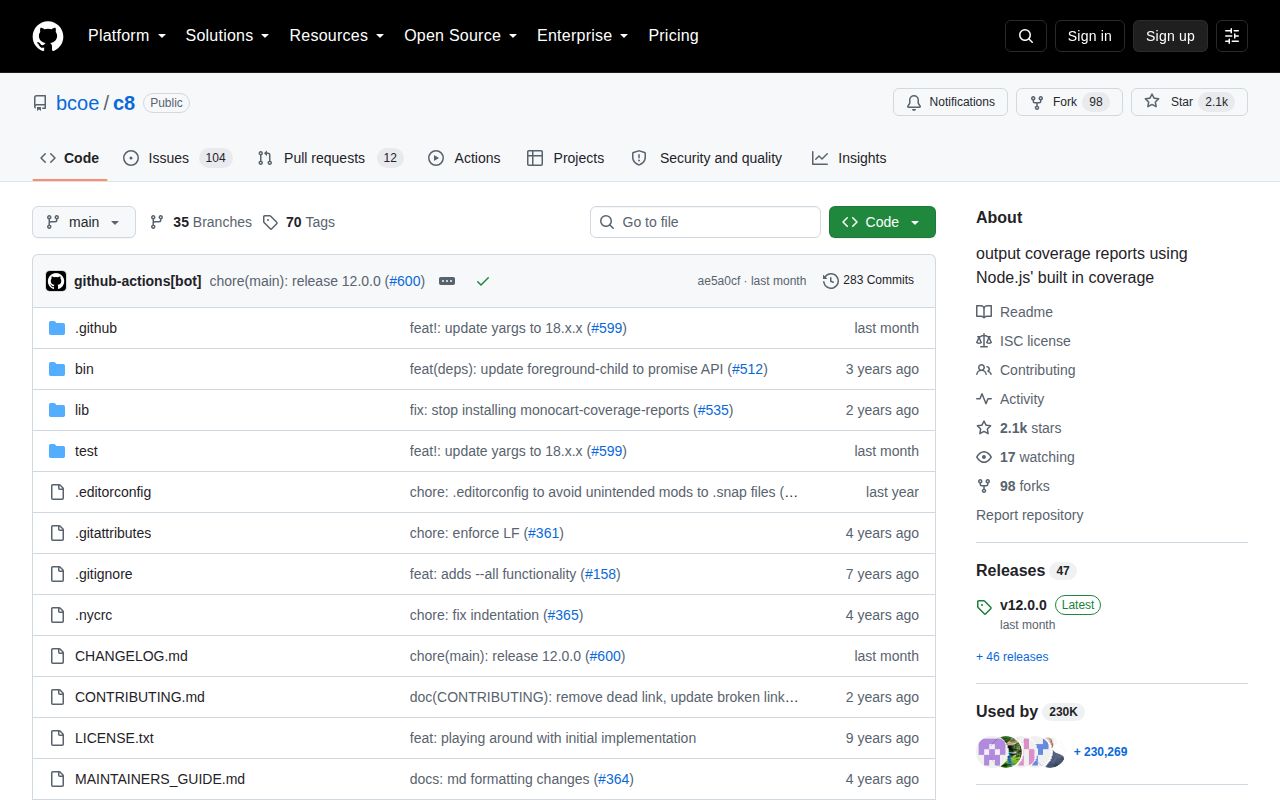Open the Enterprise dropdown menu
The image size is (1280, 800).
(583, 36)
